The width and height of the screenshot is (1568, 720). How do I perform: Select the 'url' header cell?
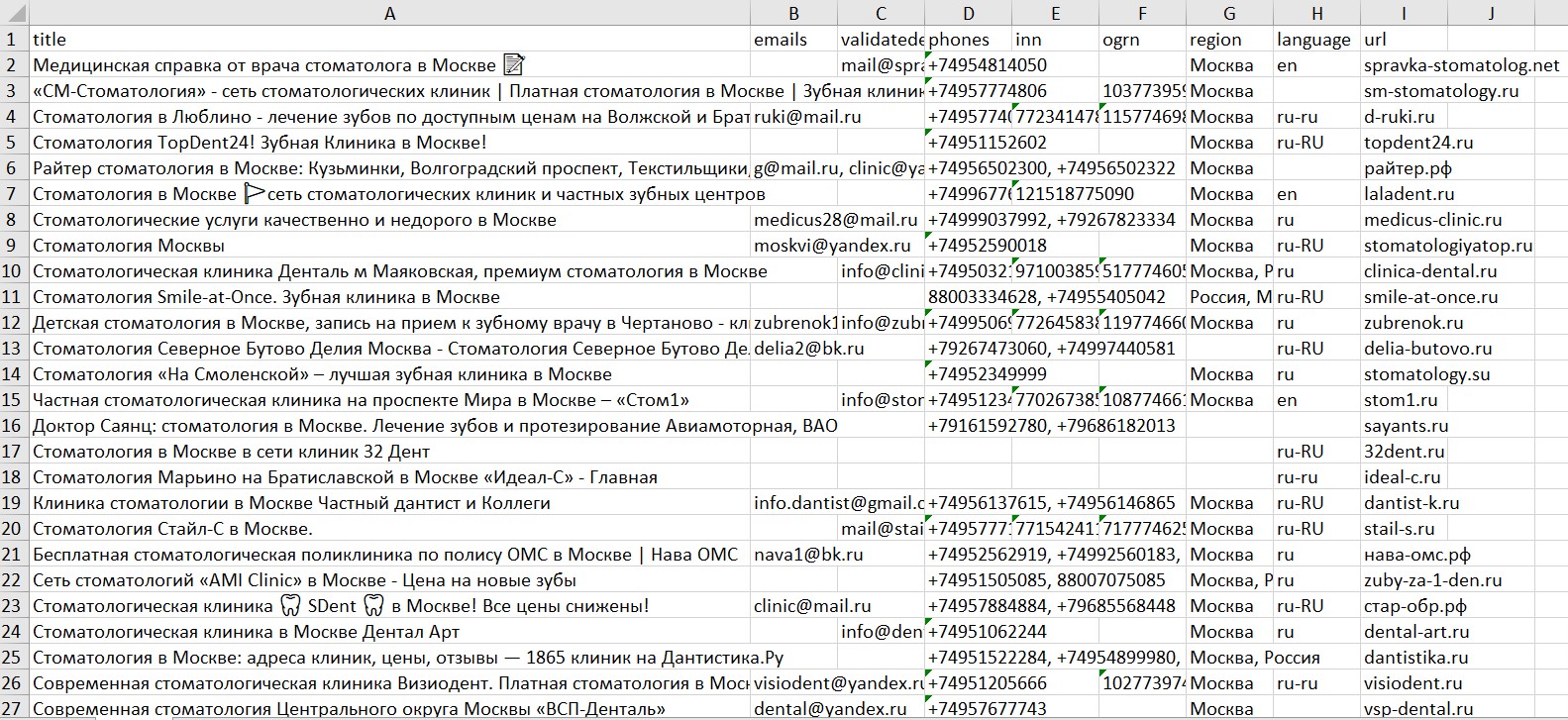click(1404, 40)
